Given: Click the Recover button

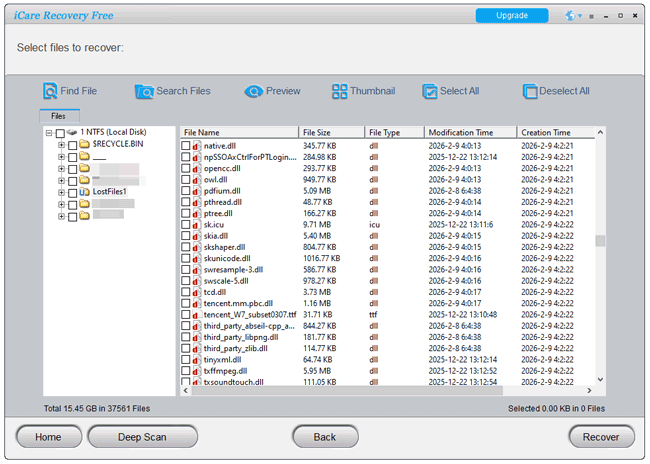Looking at the screenshot, I should 601,437.
